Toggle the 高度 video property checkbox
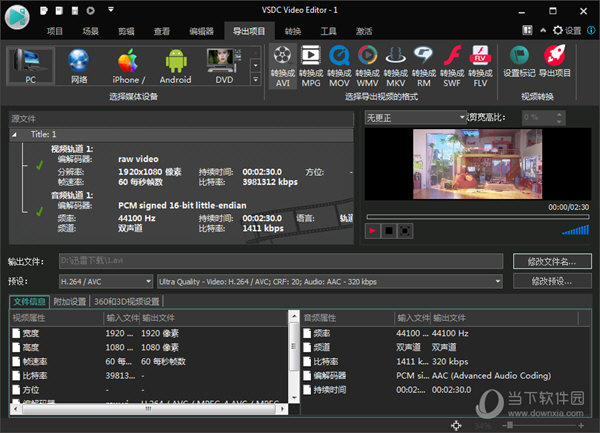Viewport: 600px width, 433px height. point(16,347)
